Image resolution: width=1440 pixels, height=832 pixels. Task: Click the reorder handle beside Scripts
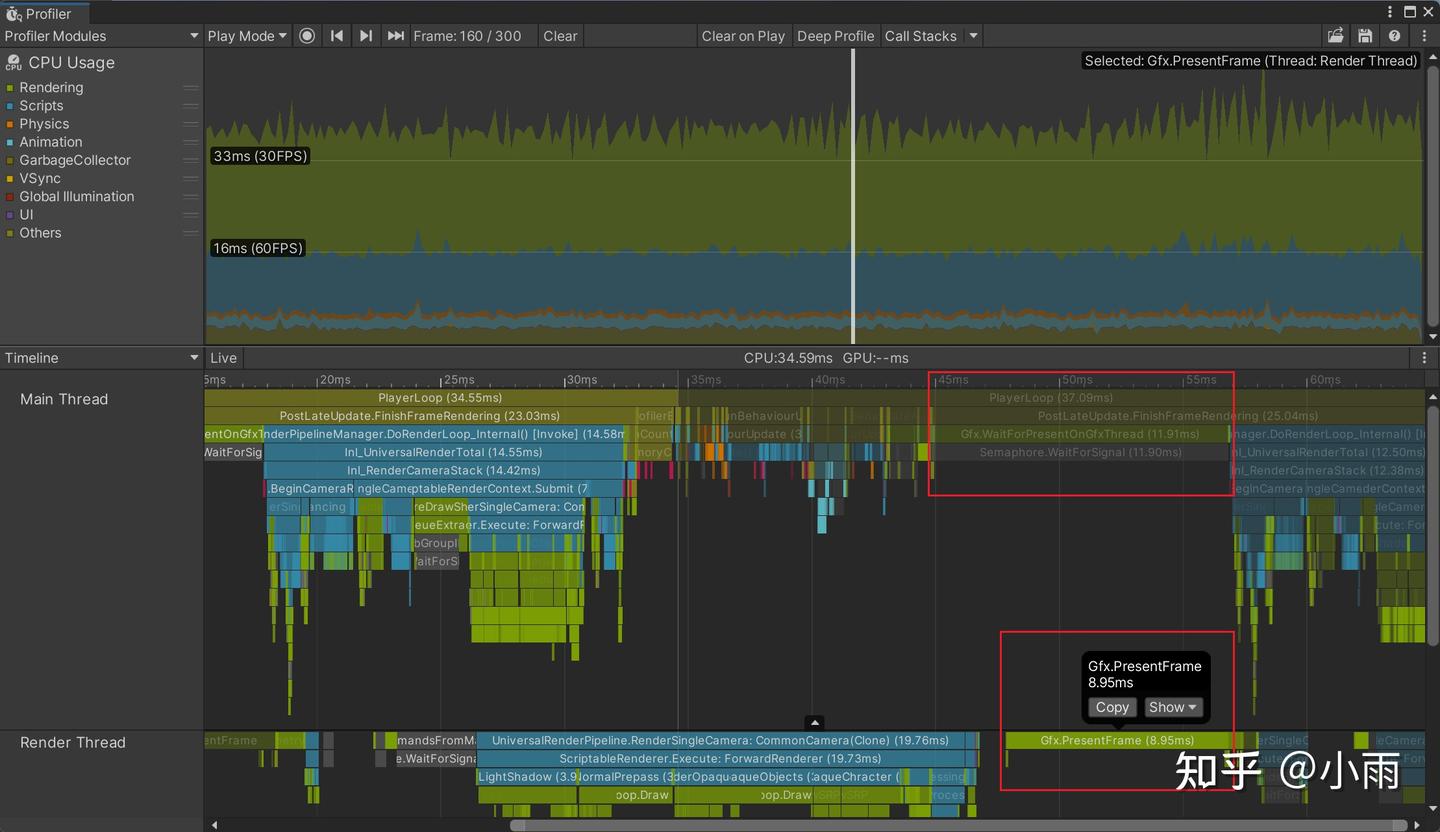tap(190, 106)
